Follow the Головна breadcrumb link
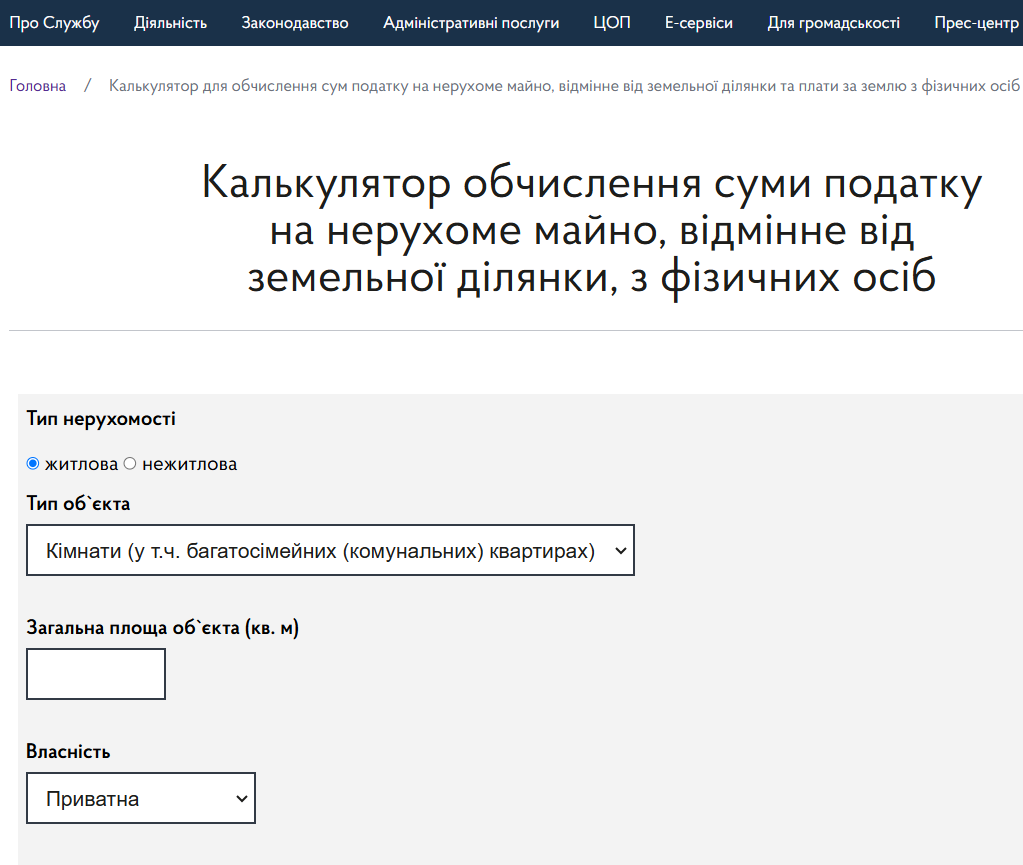Viewport: 1023px width, 865px height. click(38, 85)
